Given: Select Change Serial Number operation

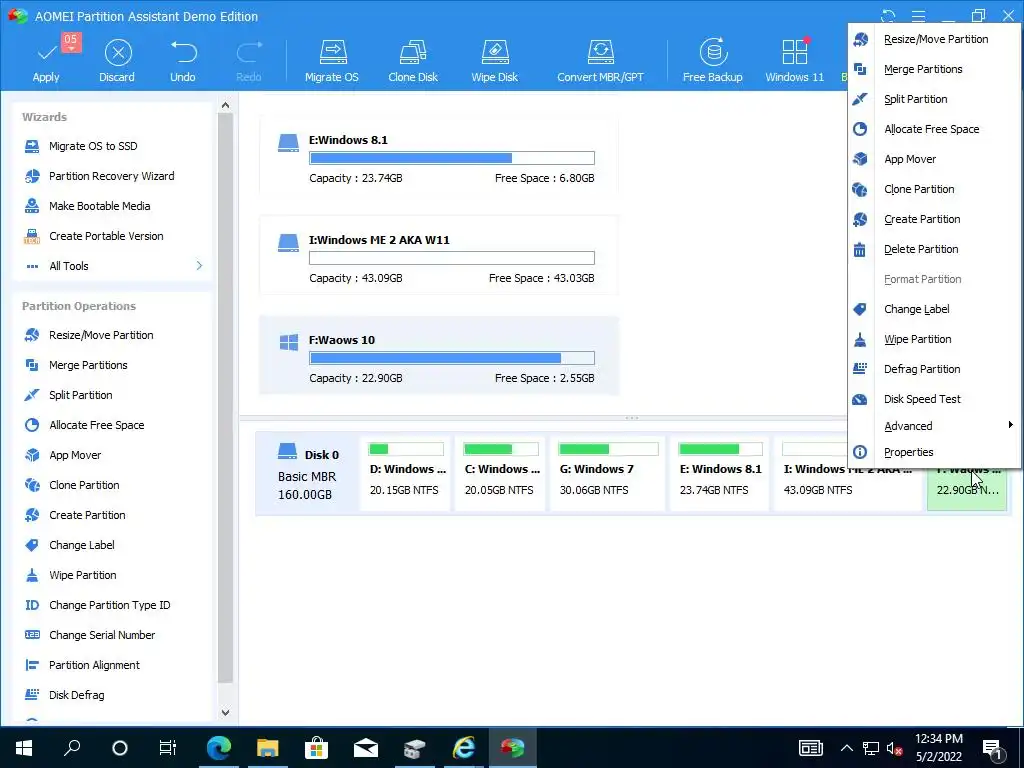Looking at the screenshot, I should click(x=102, y=635).
